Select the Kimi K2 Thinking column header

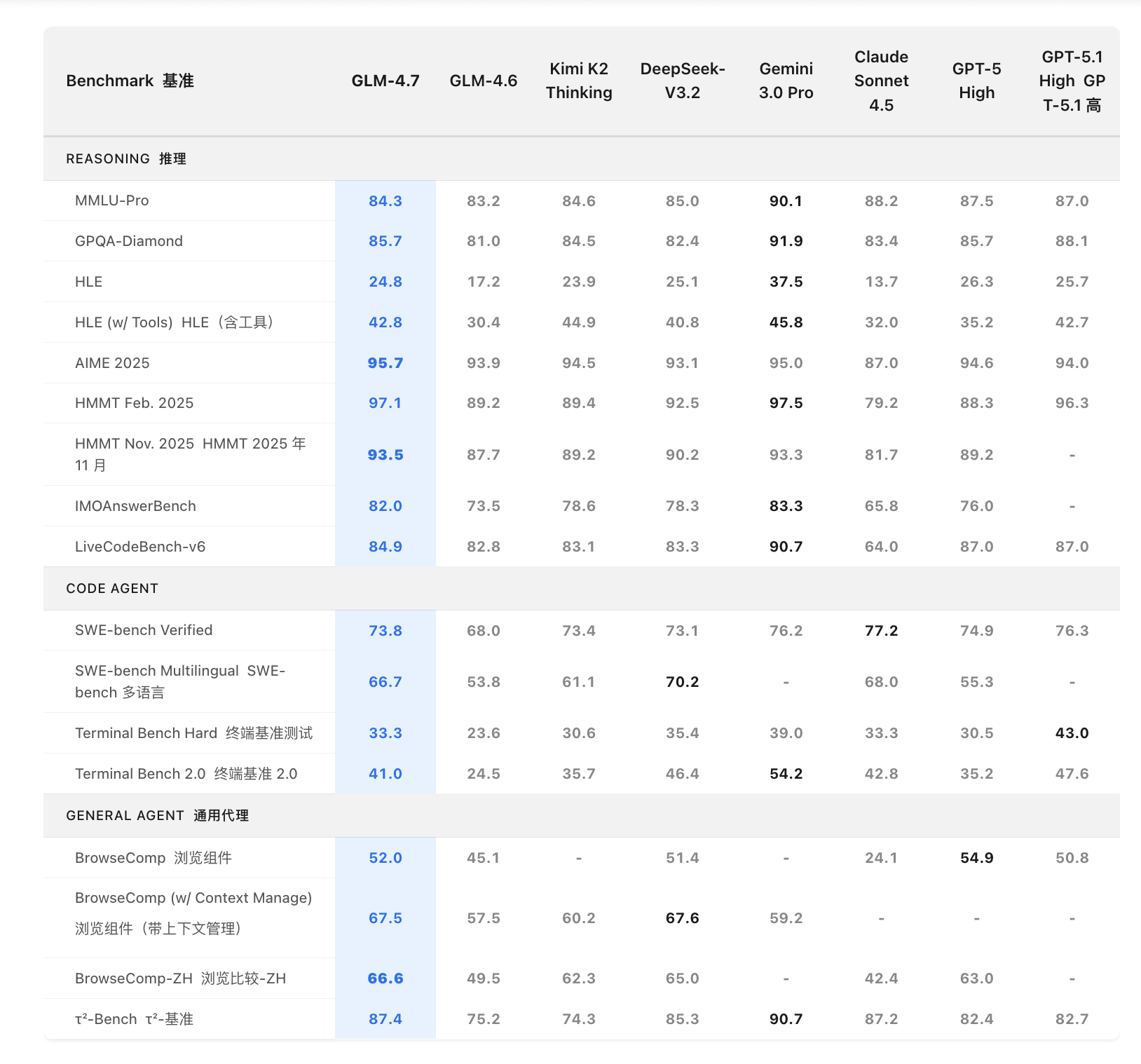579,81
